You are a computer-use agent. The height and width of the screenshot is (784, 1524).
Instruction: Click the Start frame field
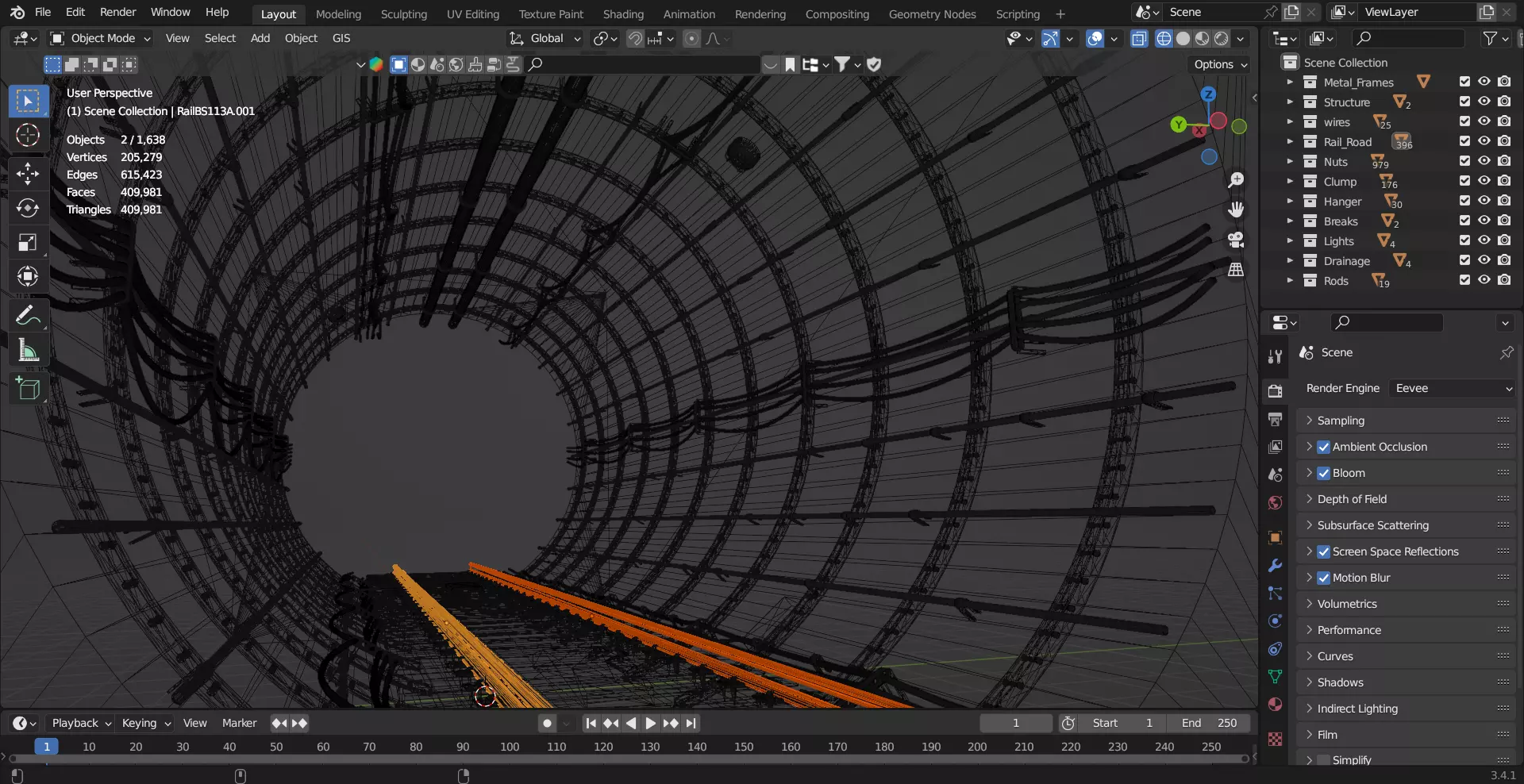click(1123, 723)
